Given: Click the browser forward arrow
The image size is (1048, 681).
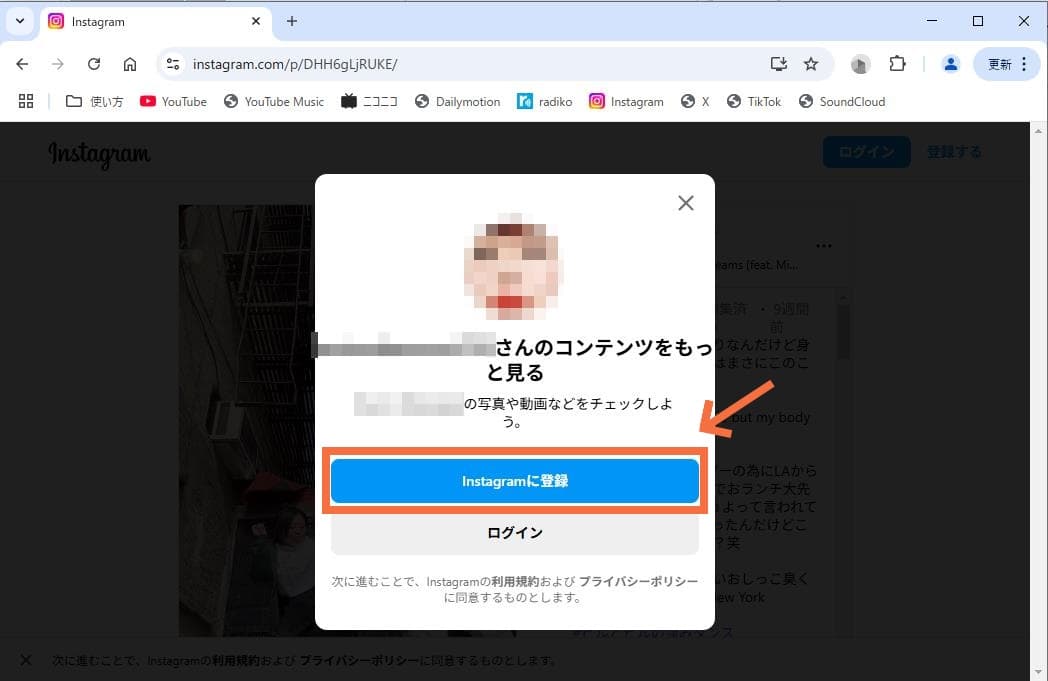Looking at the screenshot, I should pos(58,64).
